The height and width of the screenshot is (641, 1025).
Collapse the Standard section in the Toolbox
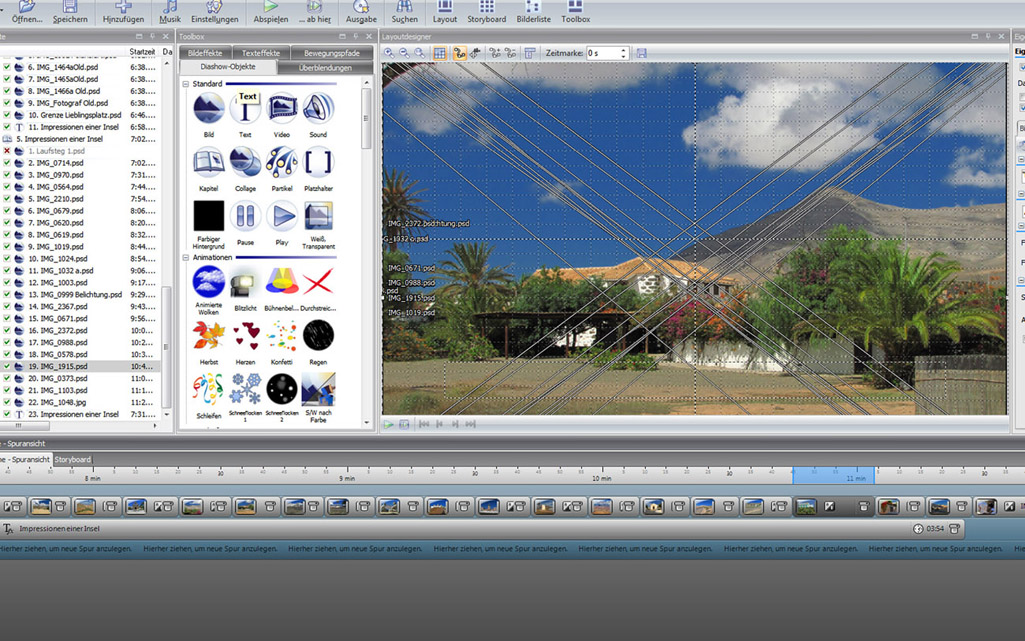tap(186, 84)
